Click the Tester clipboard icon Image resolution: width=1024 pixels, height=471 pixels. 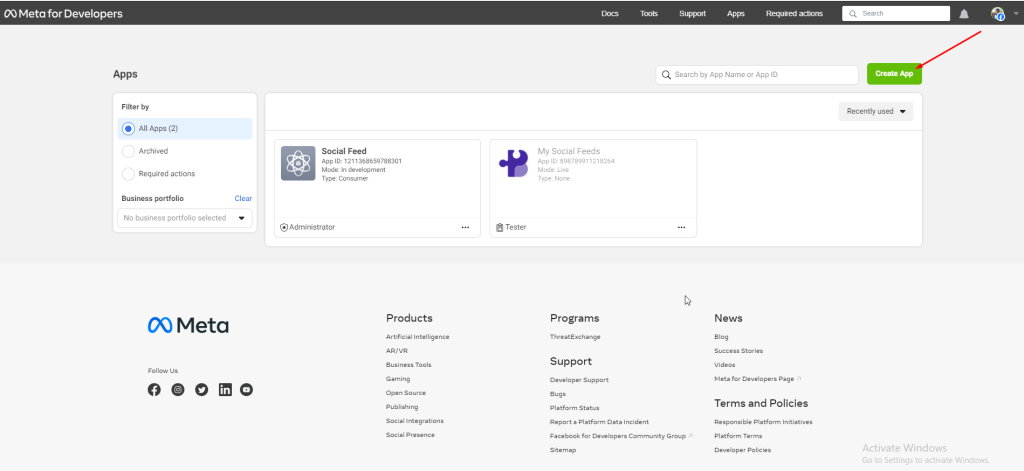click(x=500, y=227)
